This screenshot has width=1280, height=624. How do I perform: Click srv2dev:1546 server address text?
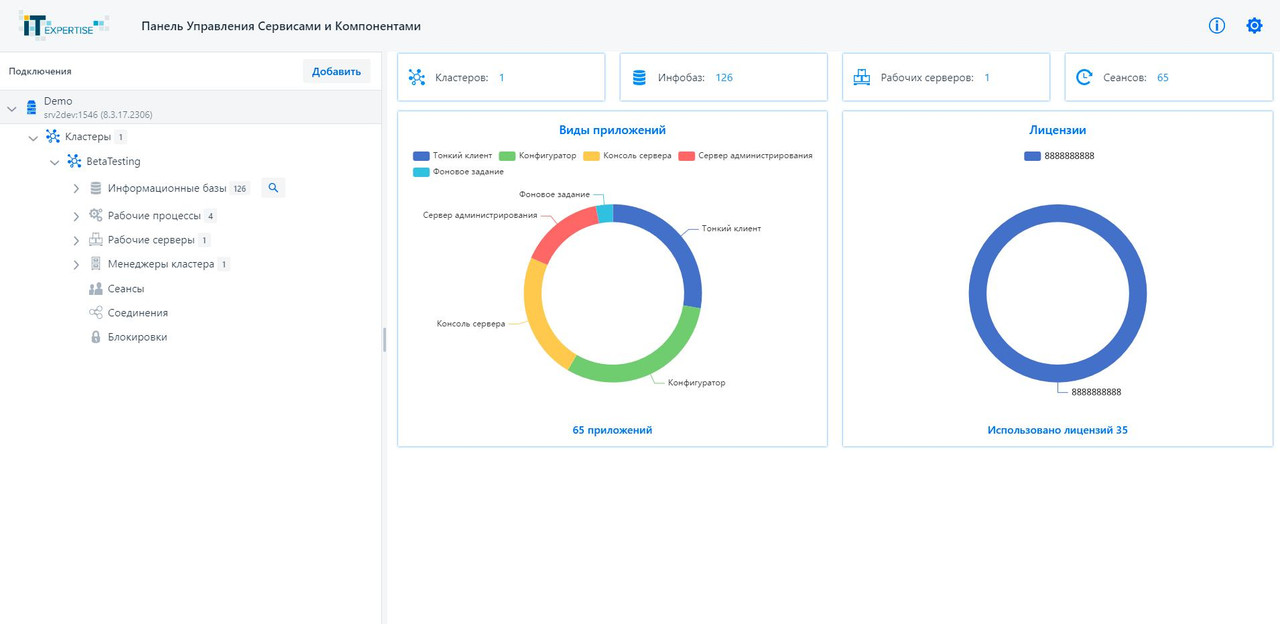point(98,115)
